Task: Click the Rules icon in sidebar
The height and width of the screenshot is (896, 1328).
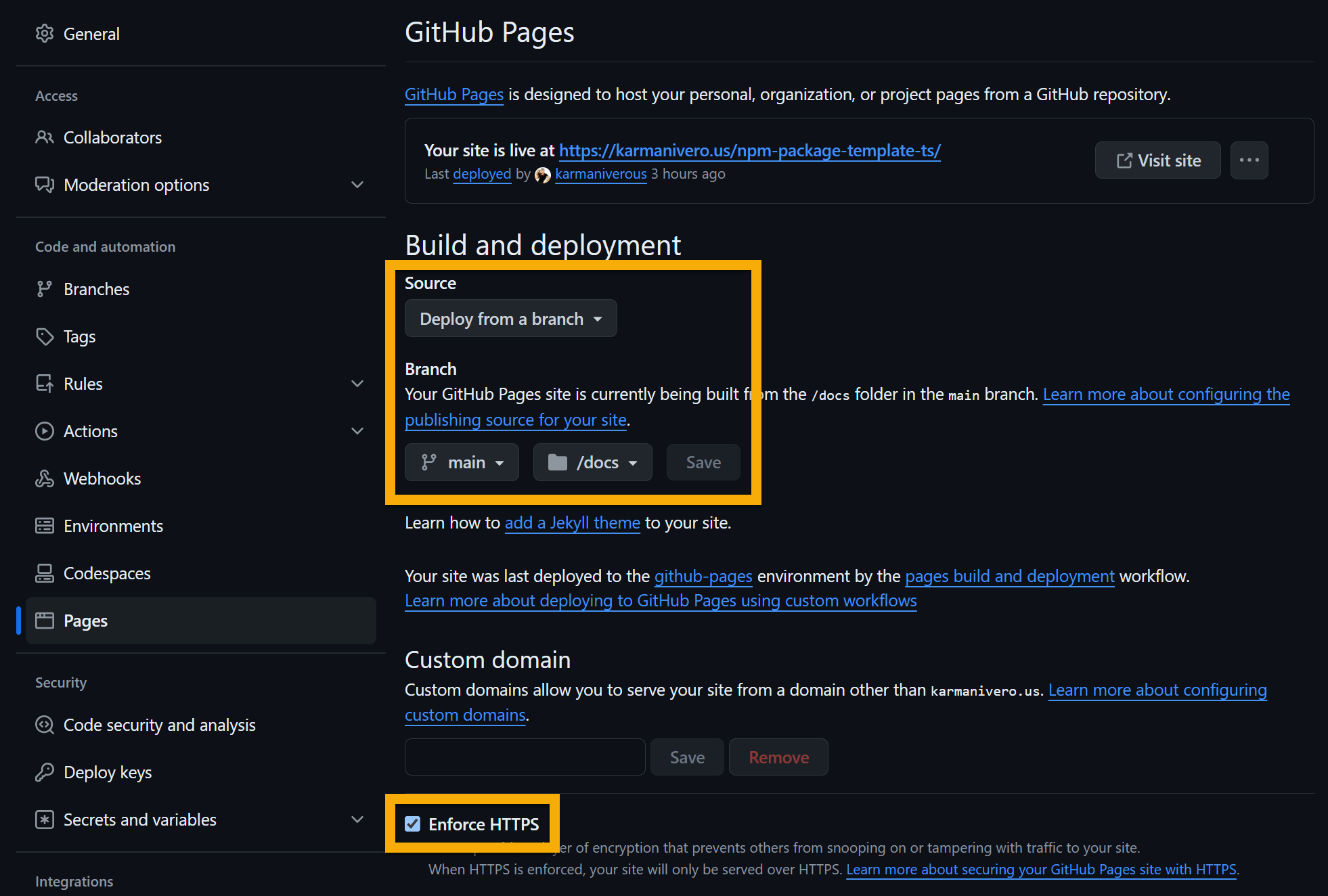Action: point(45,384)
